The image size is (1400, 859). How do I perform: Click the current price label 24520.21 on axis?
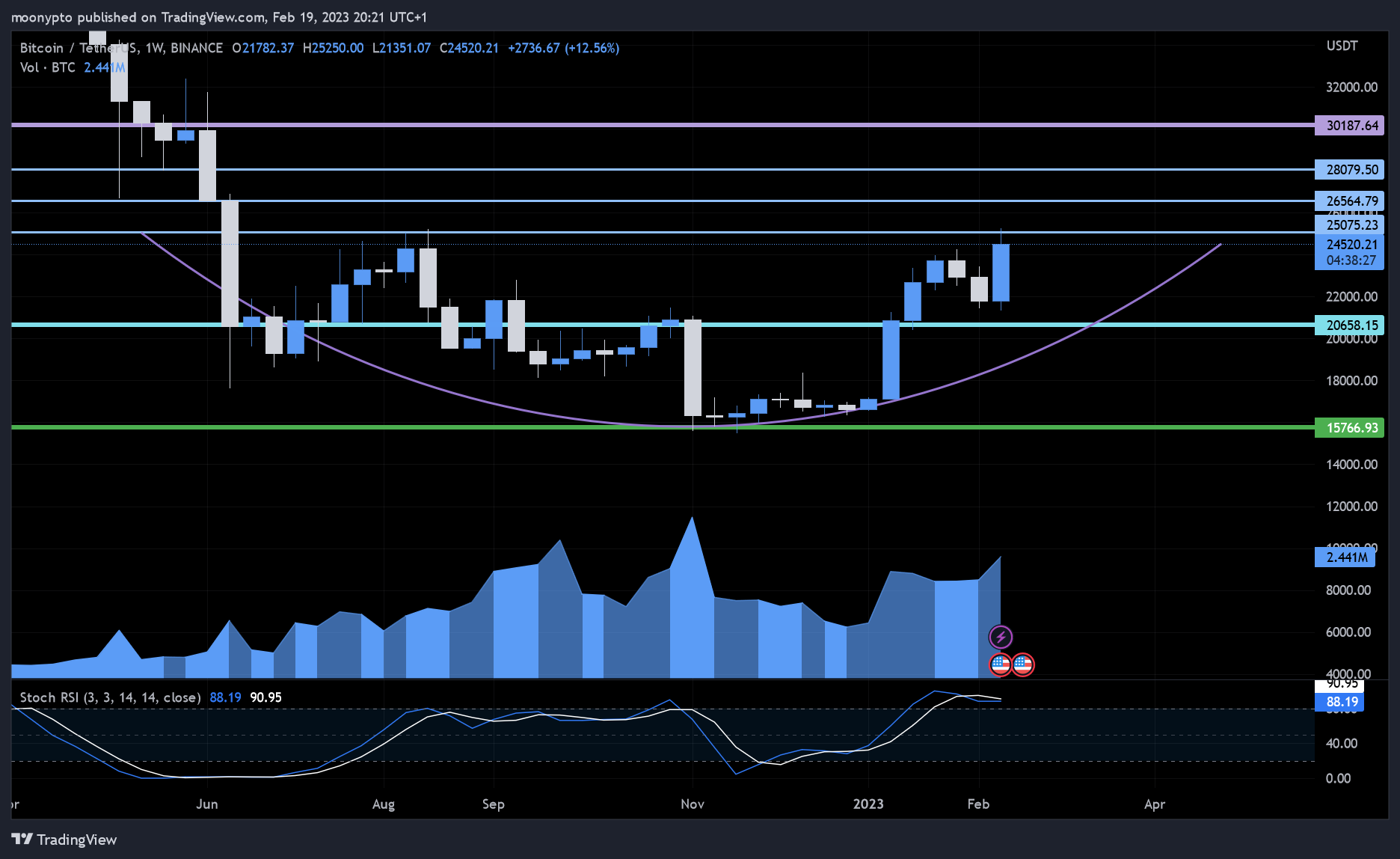coord(1350,244)
